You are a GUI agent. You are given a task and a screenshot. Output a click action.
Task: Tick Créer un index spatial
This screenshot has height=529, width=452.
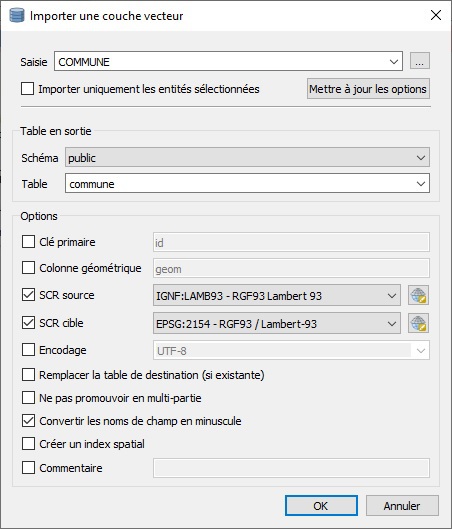pos(28,444)
